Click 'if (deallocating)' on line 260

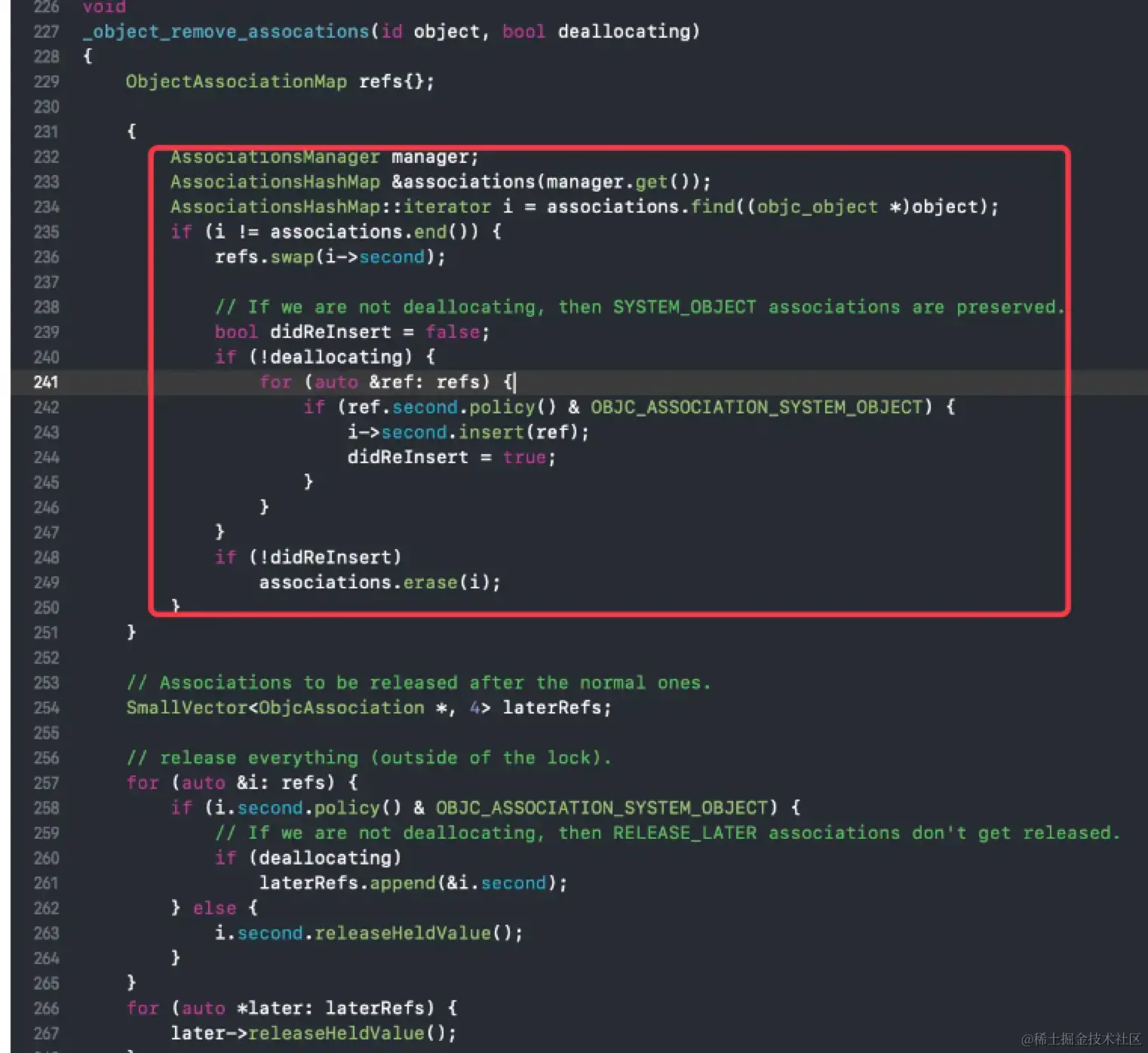(x=308, y=858)
